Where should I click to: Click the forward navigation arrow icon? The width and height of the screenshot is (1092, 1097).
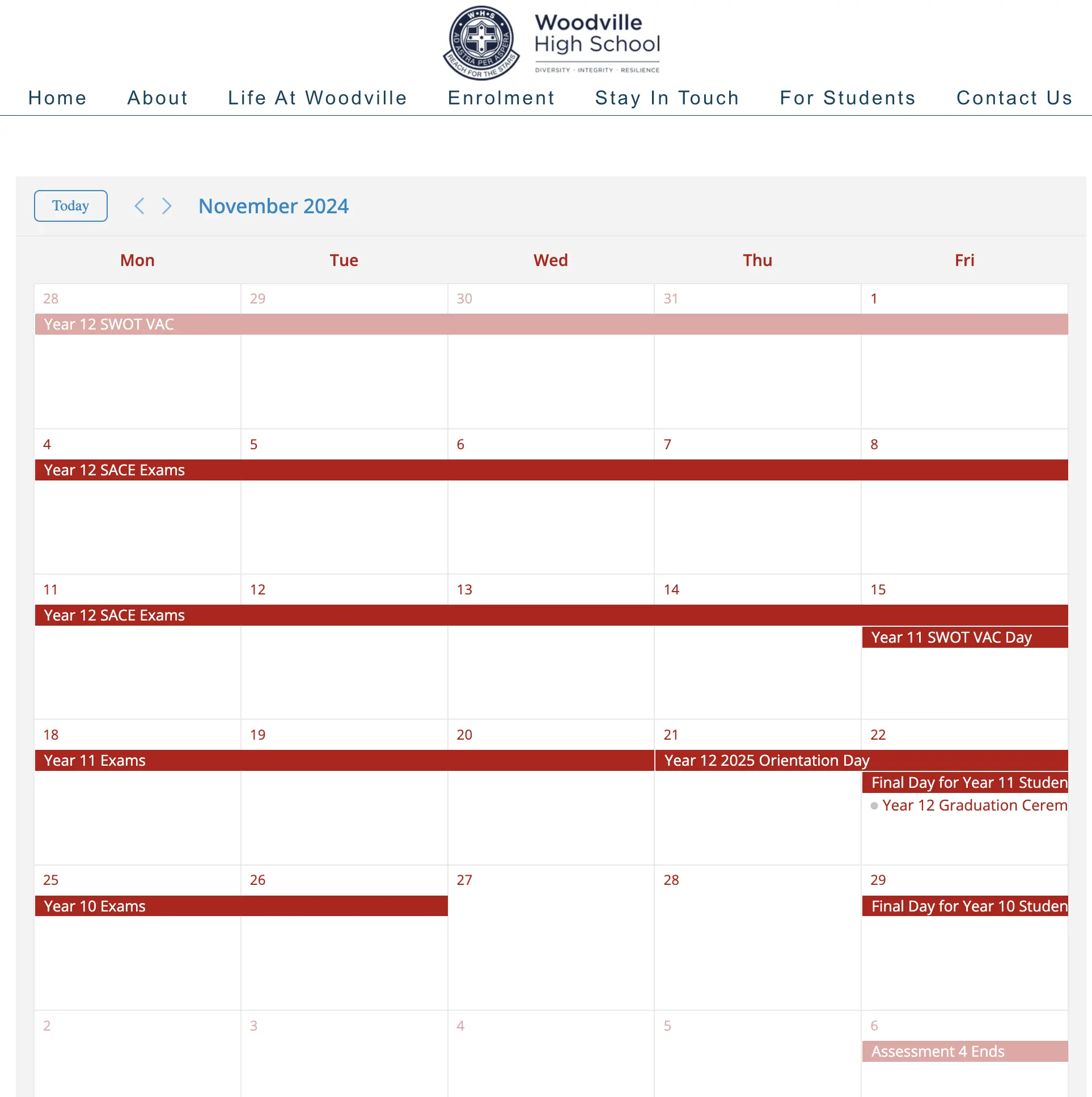coord(167,205)
